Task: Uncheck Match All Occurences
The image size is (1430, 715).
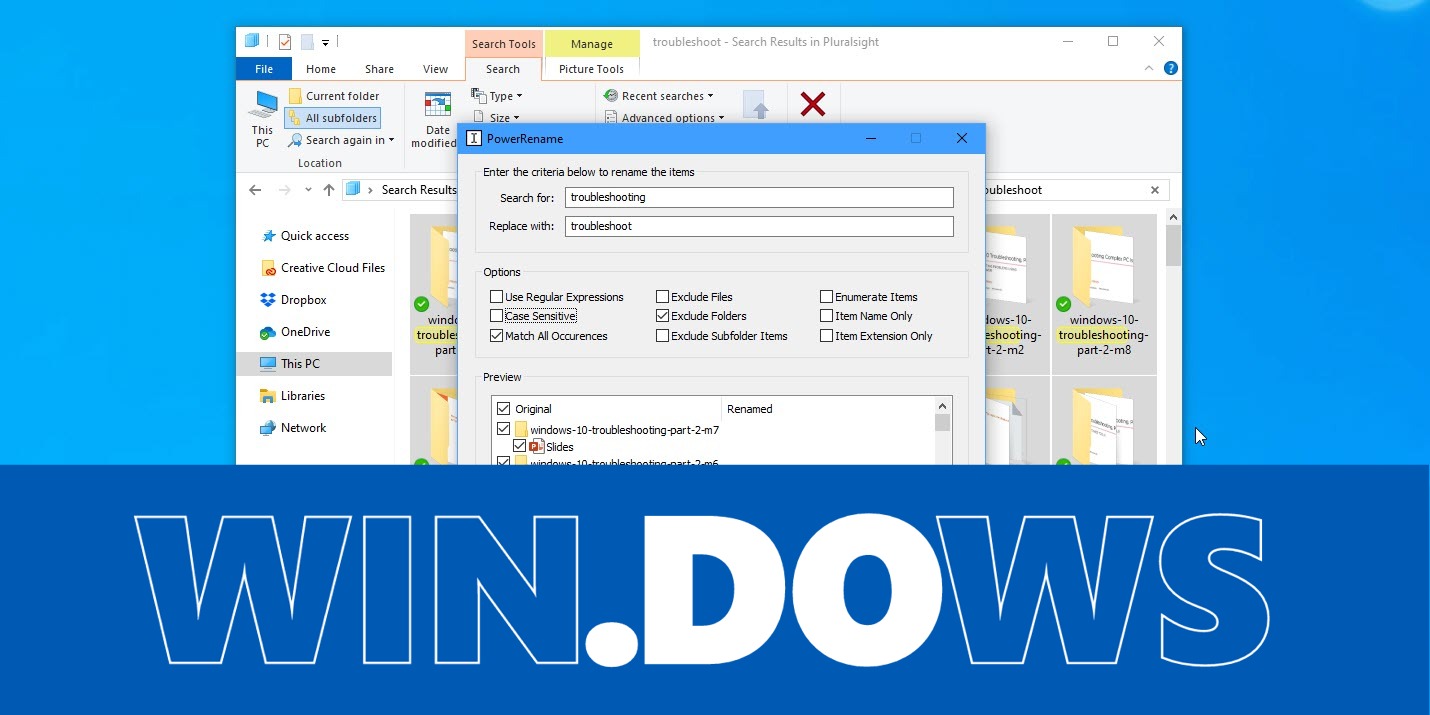Action: 496,336
